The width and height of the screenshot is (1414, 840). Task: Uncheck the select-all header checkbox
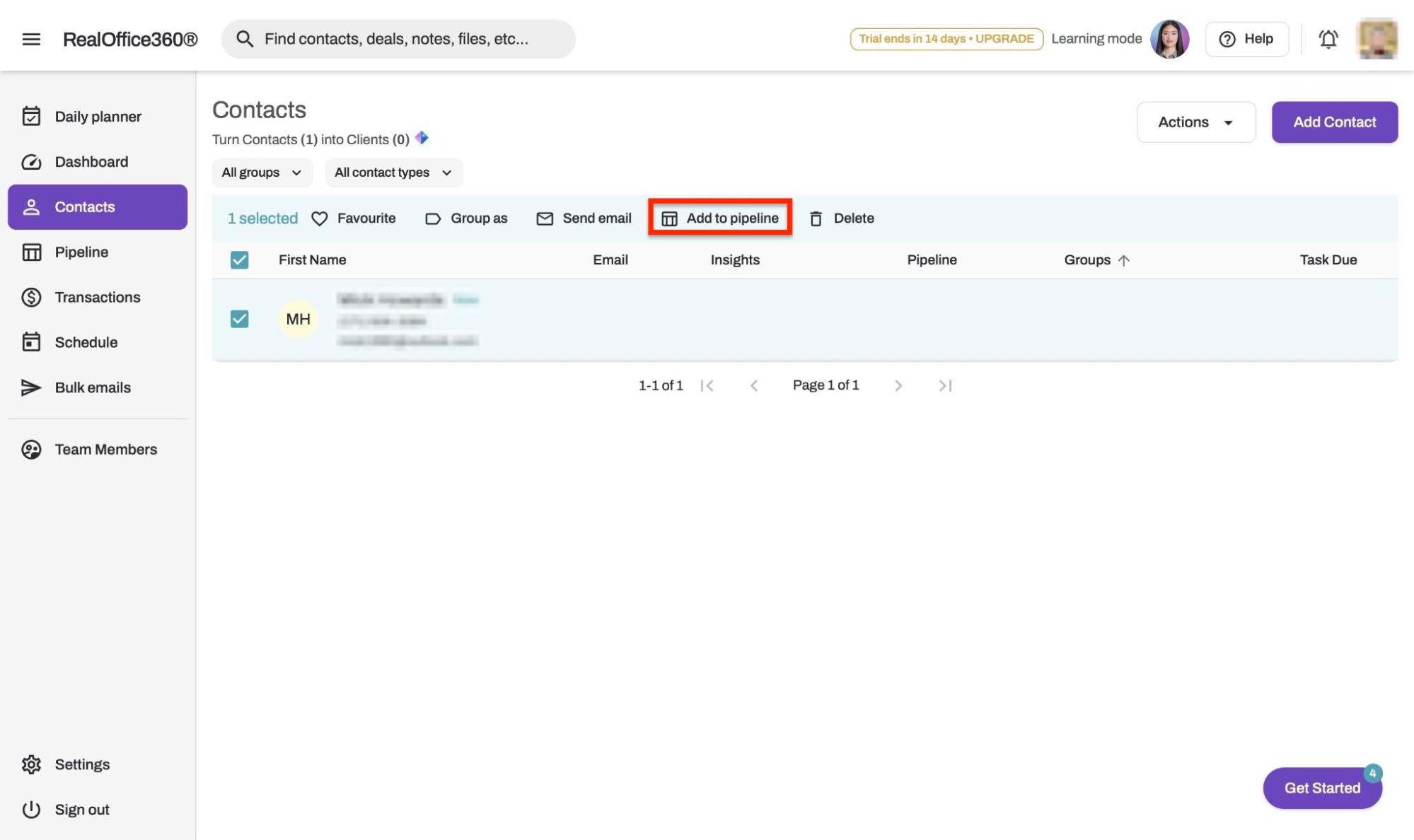(240, 260)
